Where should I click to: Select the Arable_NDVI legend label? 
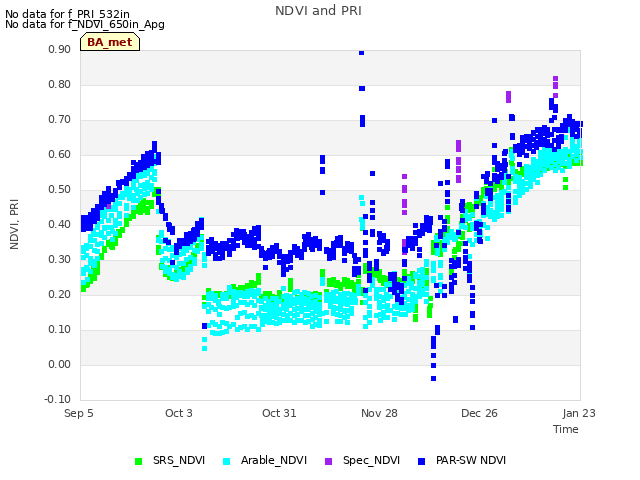[273, 460]
